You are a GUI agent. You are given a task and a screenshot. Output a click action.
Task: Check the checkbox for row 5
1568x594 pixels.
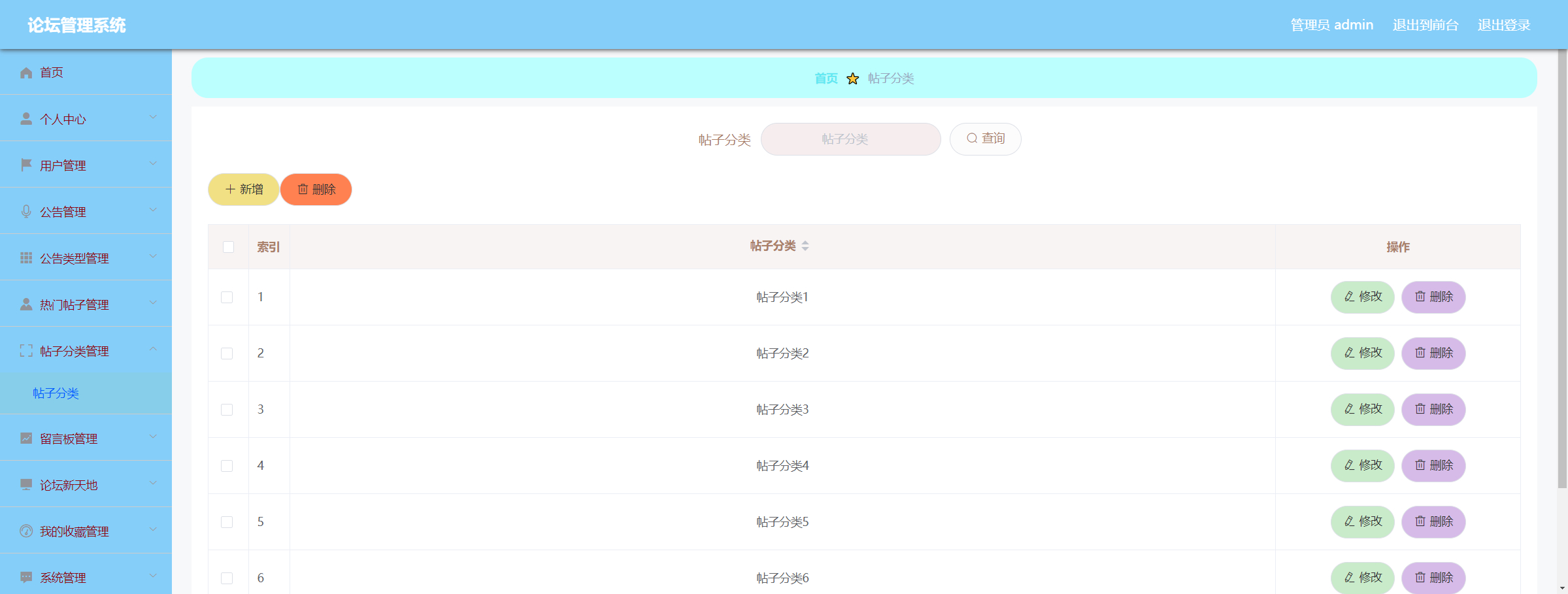coord(227,522)
